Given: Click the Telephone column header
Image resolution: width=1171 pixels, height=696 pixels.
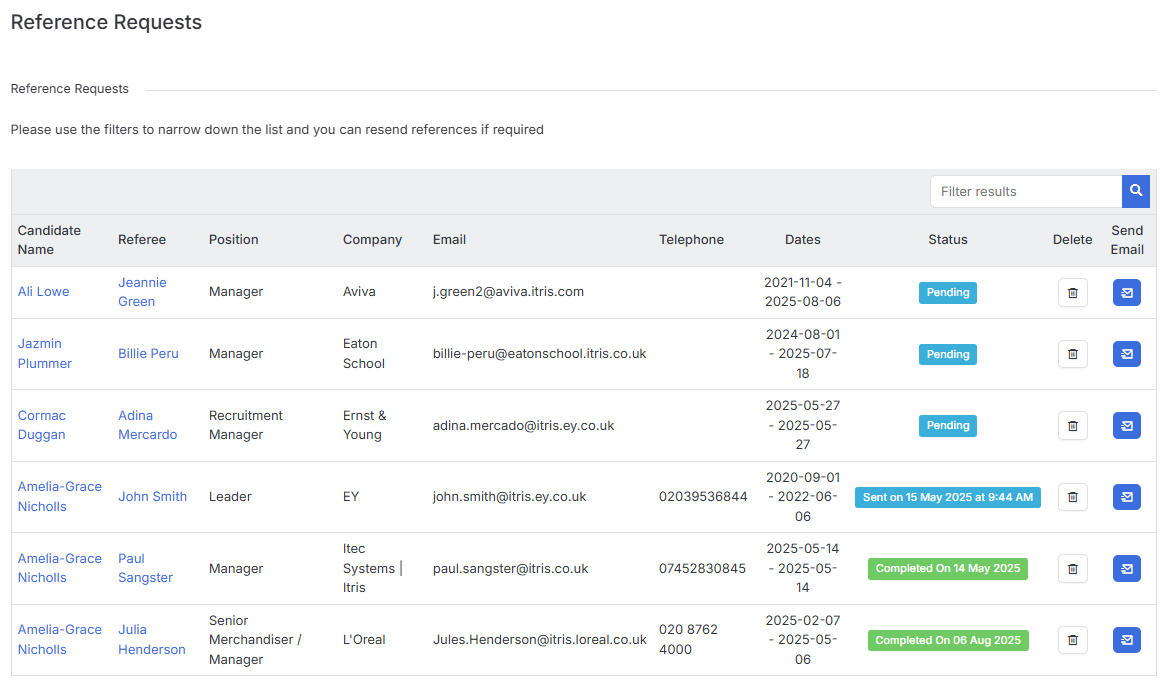Looking at the screenshot, I should 691,240.
